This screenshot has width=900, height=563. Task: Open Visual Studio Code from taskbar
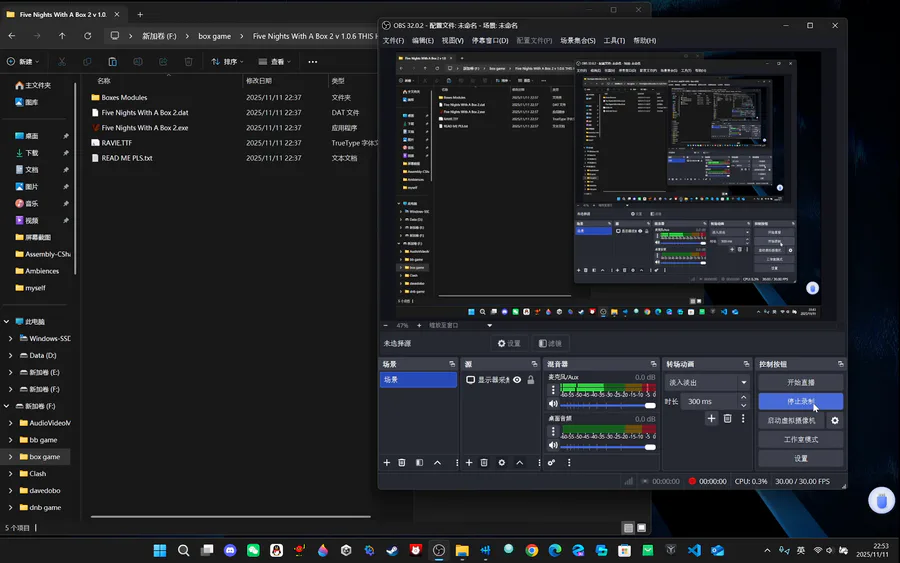(x=694, y=550)
